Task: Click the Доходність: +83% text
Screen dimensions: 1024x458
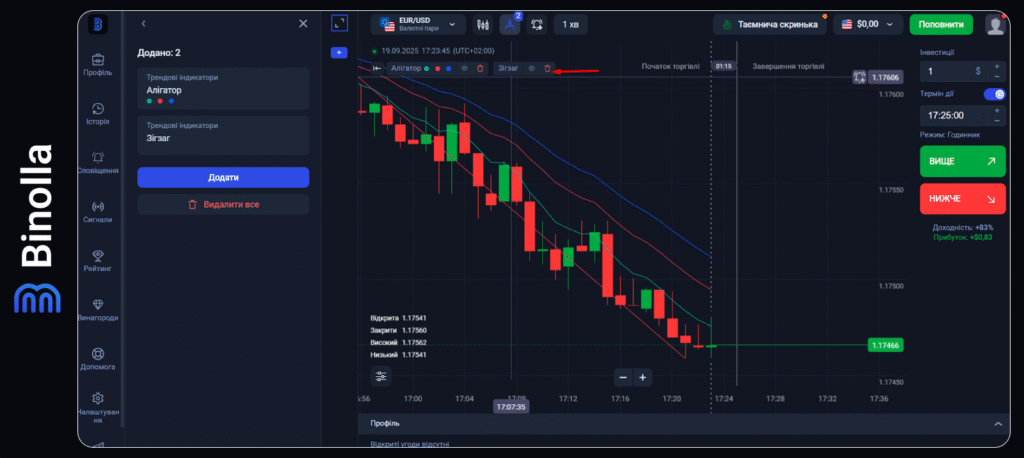Action: [963, 227]
